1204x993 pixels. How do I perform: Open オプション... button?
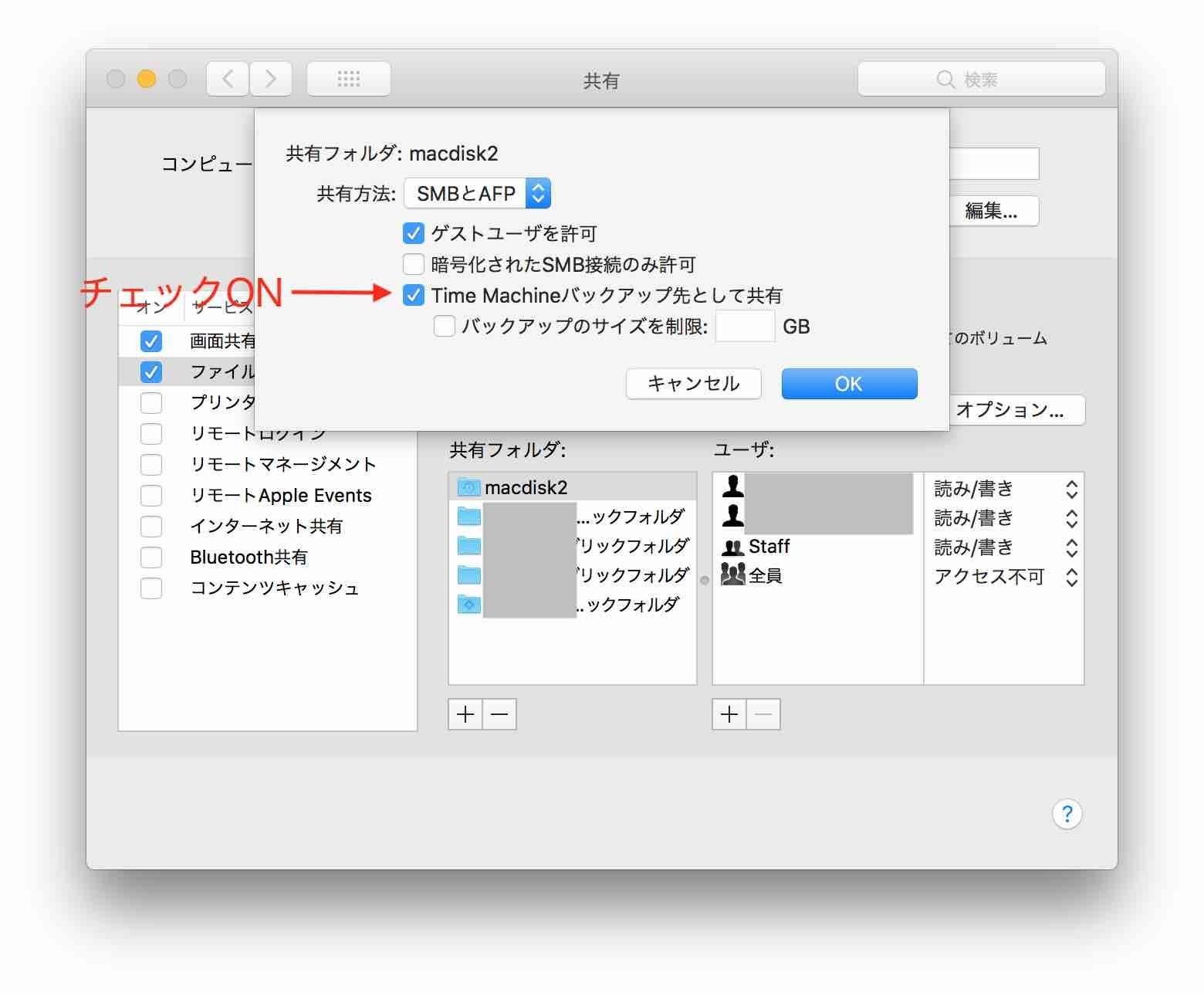click(1016, 410)
